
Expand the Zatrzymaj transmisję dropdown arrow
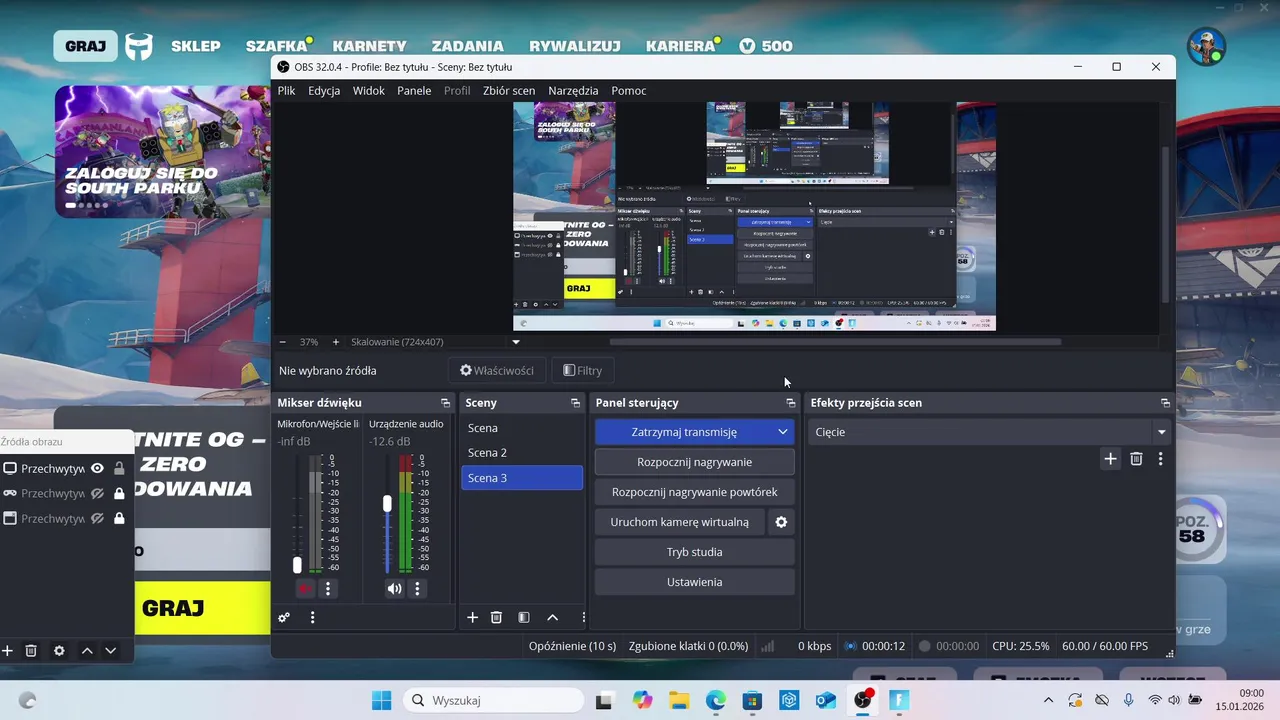pyautogui.click(x=783, y=432)
